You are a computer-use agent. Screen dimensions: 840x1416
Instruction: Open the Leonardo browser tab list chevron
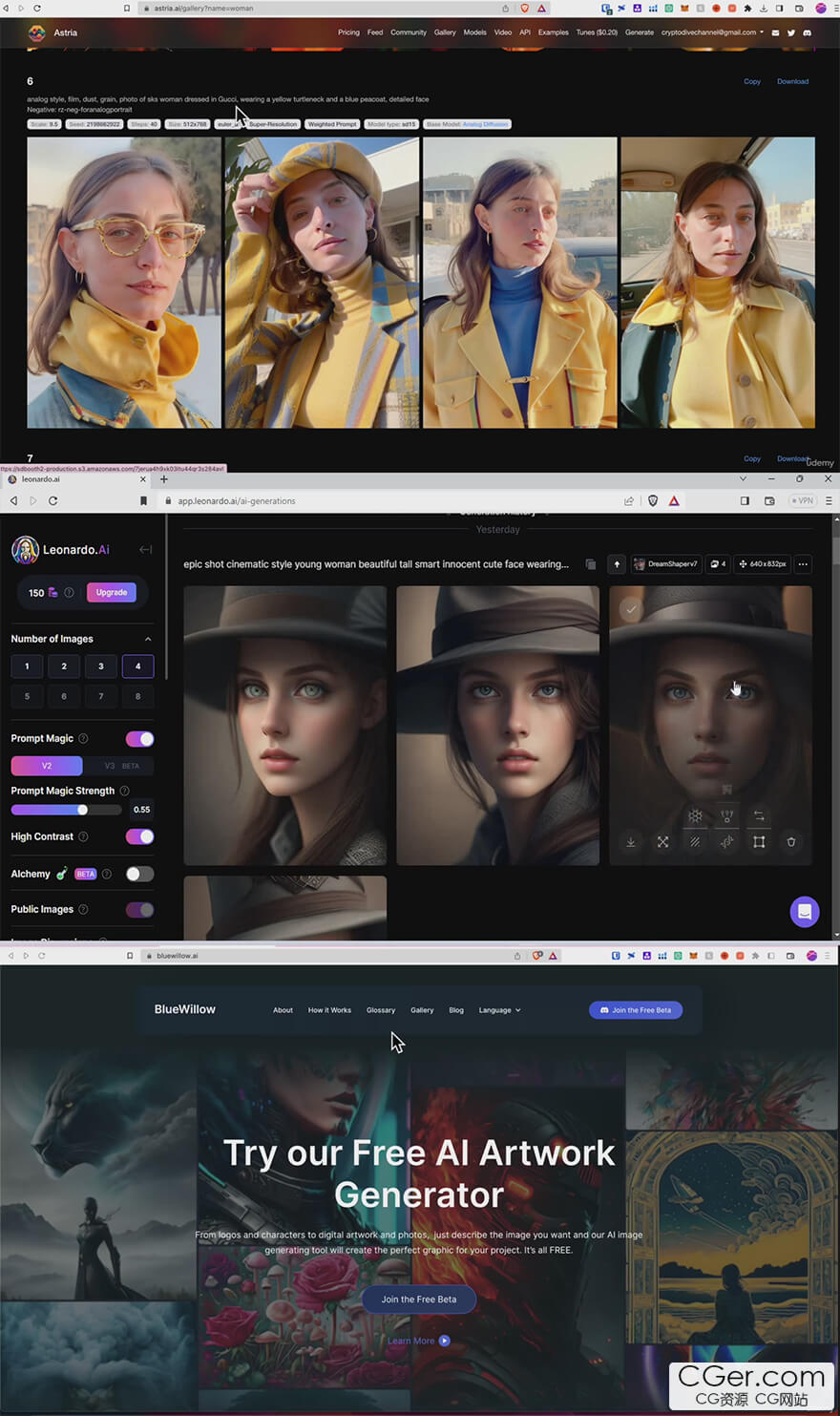click(744, 478)
